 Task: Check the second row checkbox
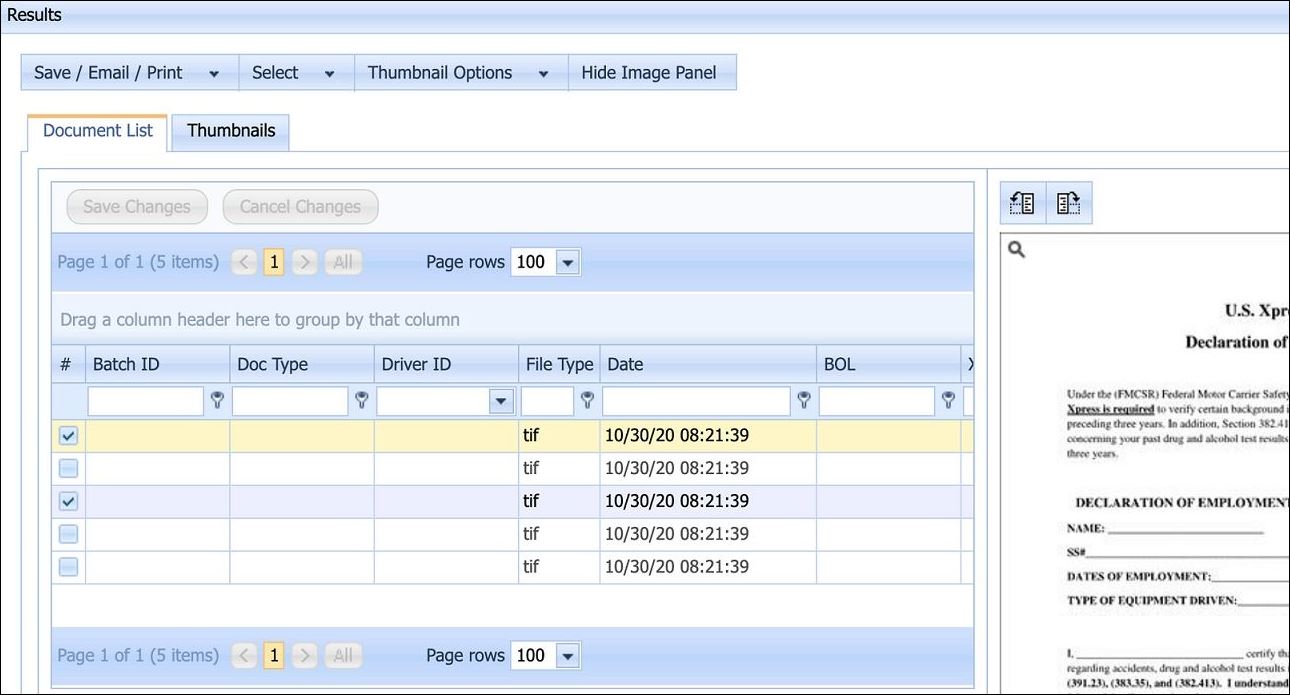[68, 468]
